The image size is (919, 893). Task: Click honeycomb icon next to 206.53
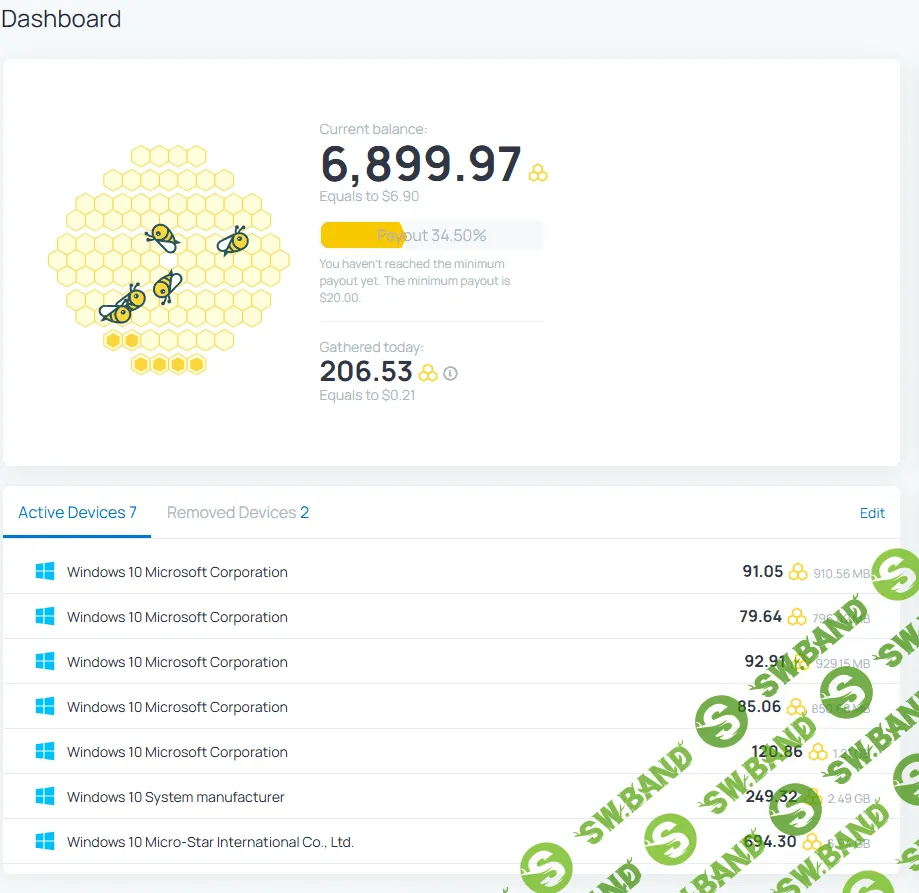(428, 373)
